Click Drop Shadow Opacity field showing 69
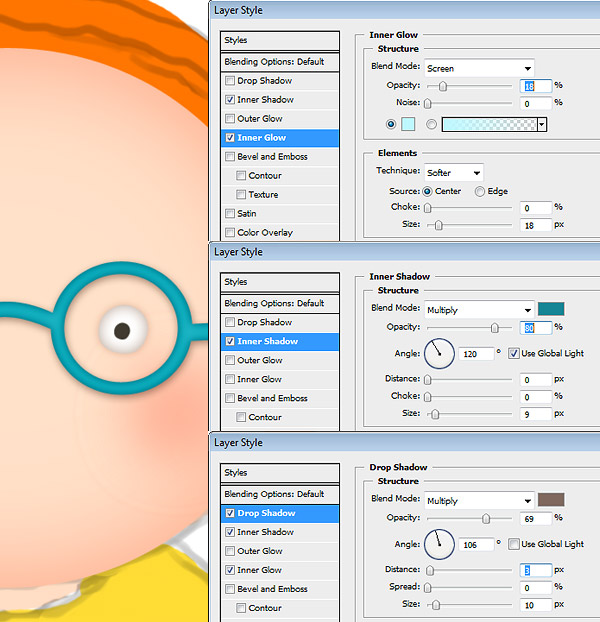Screen dimensions: 600x622 535,518
